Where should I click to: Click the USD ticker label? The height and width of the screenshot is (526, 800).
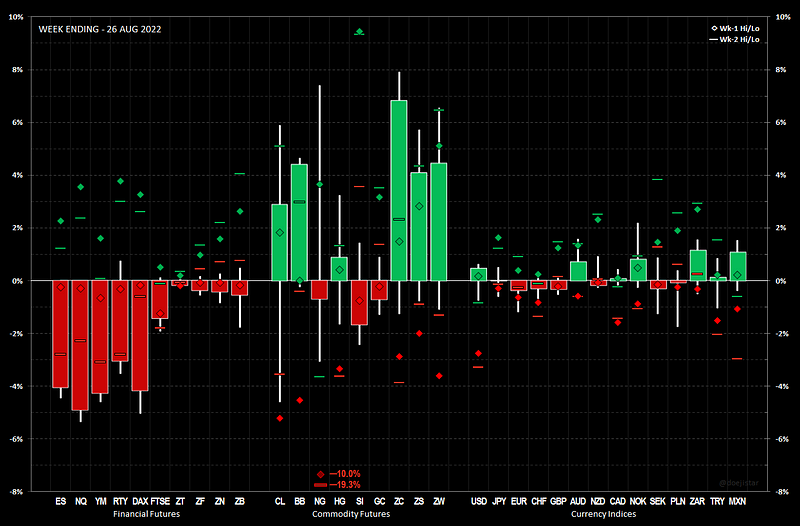click(478, 502)
